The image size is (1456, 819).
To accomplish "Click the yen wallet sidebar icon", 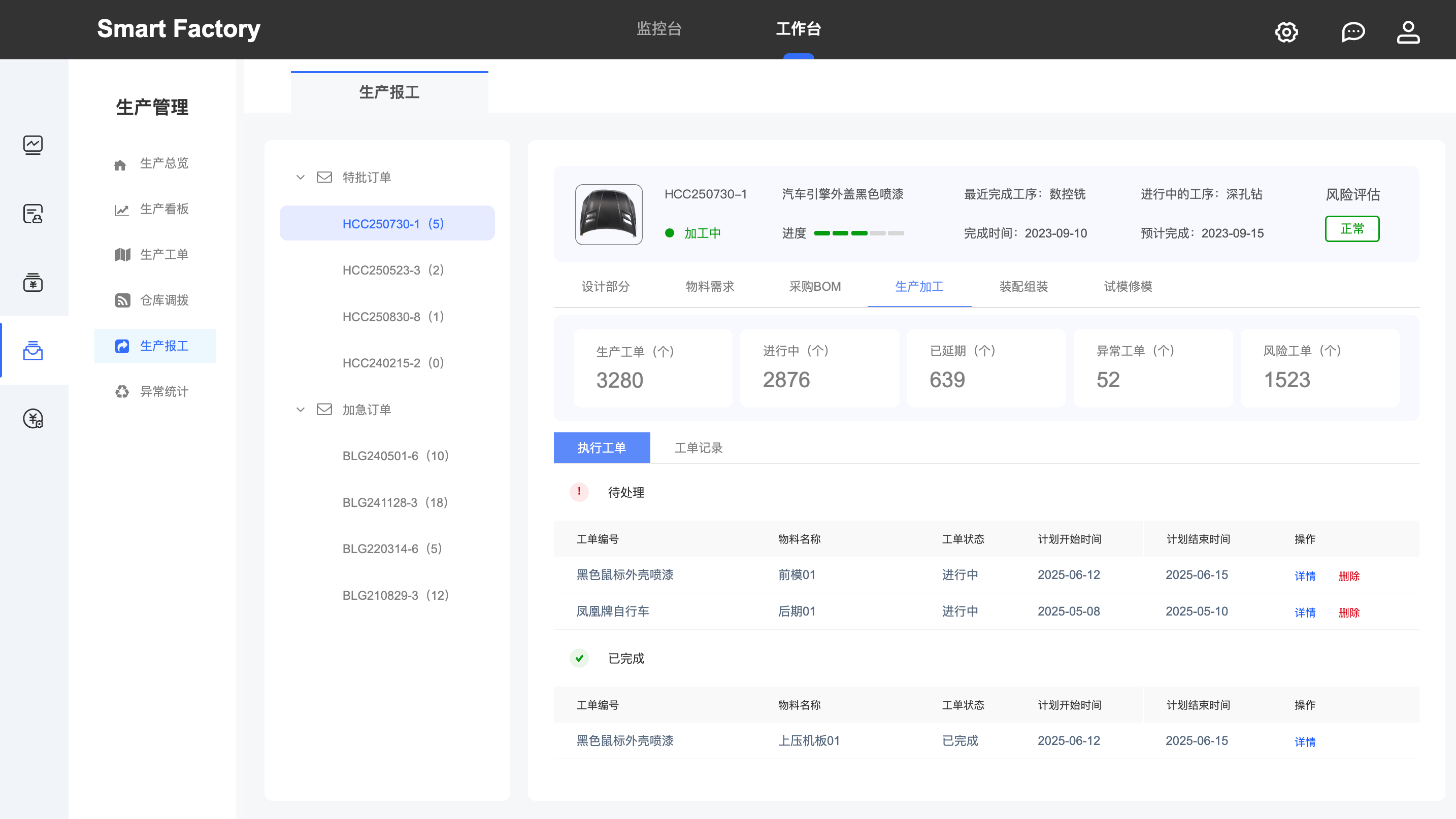I will point(33,282).
